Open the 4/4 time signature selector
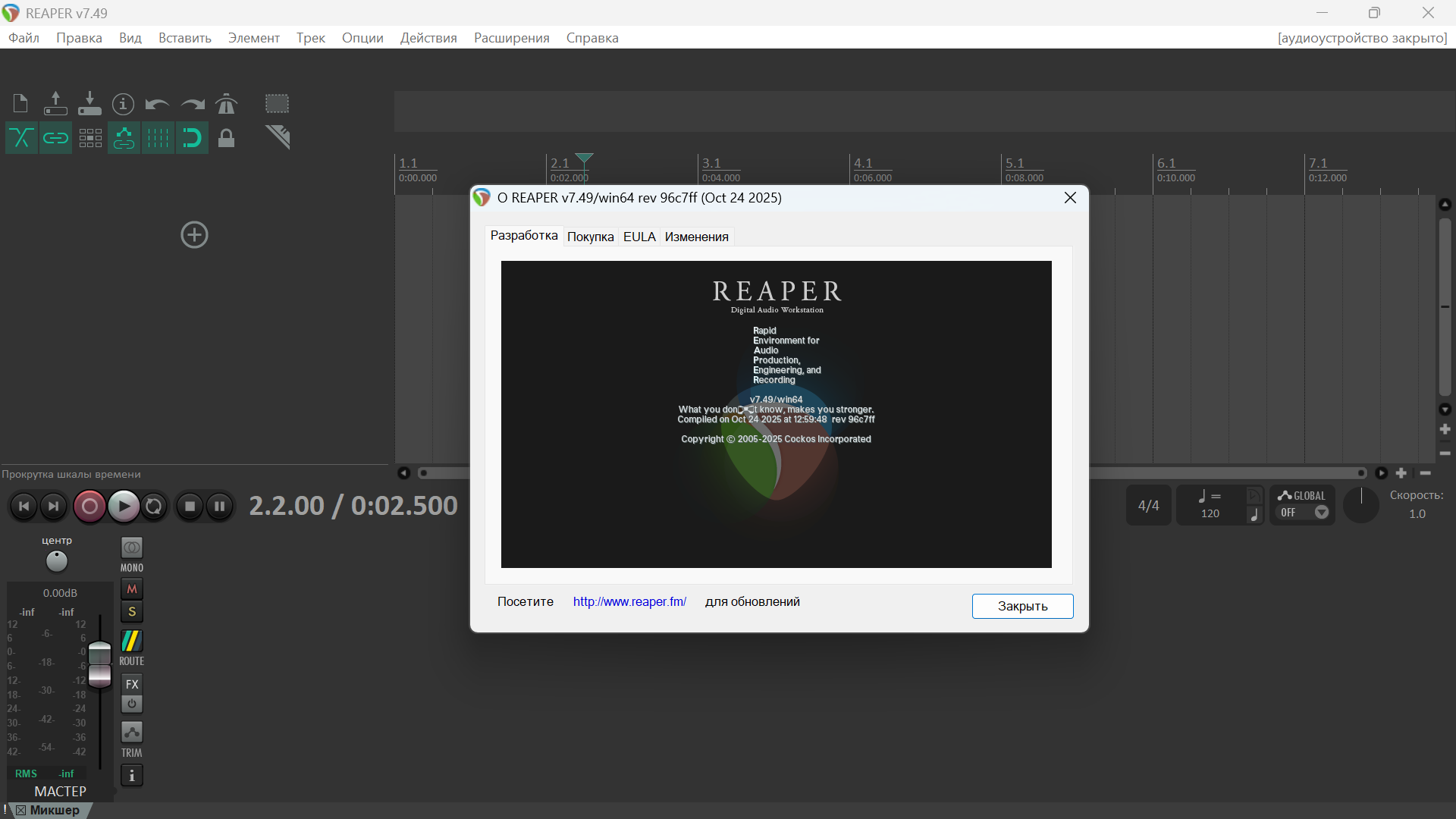This screenshot has width=1456, height=819. pyautogui.click(x=1148, y=506)
